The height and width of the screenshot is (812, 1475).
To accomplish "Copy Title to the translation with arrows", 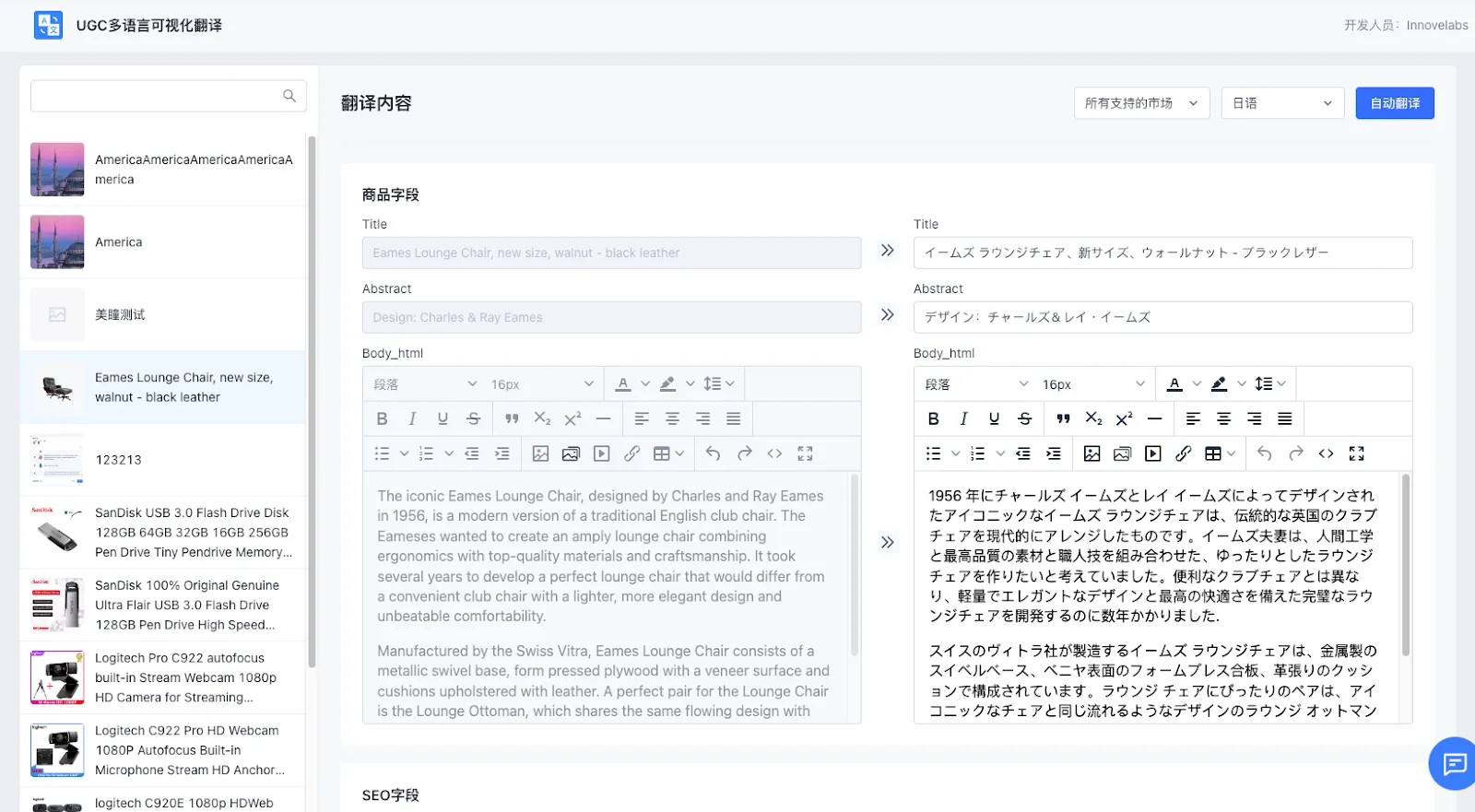I will tap(887, 251).
